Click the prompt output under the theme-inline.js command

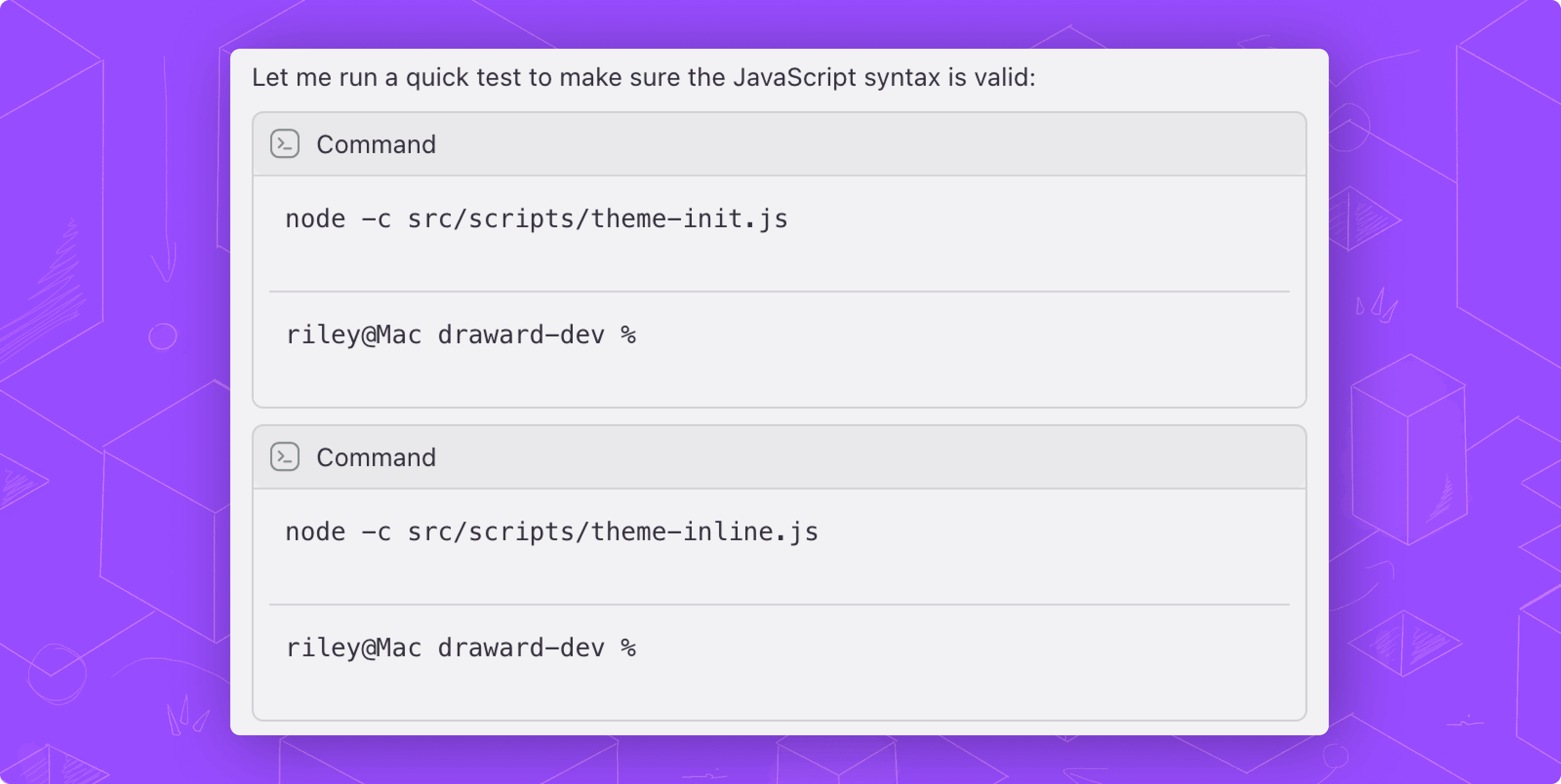[x=460, y=647]
